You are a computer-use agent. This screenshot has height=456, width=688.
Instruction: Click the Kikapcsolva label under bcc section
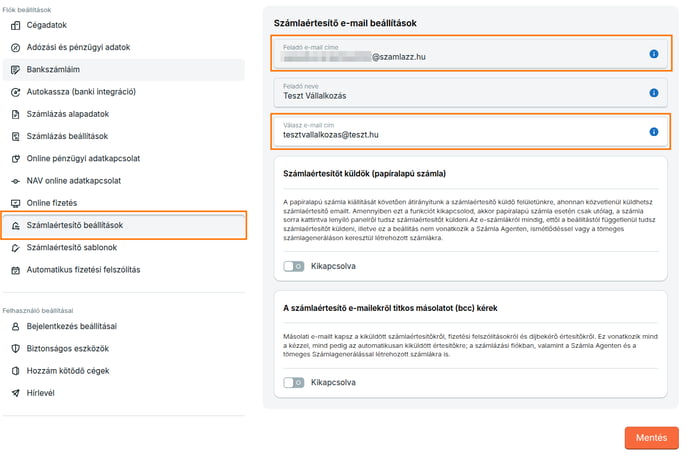tap(333, 383)
